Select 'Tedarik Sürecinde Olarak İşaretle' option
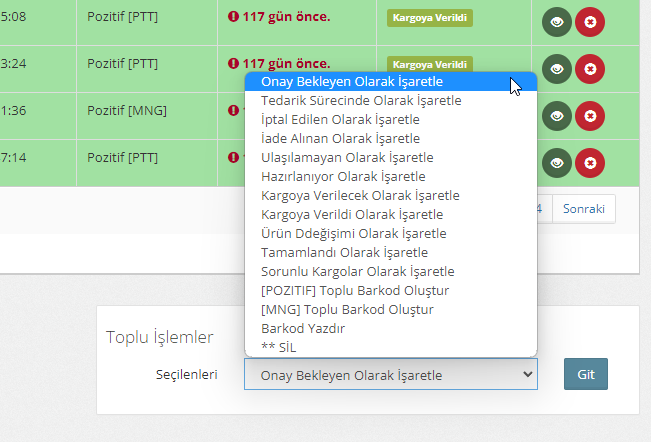Screen dimensions: 651x442 361,100
